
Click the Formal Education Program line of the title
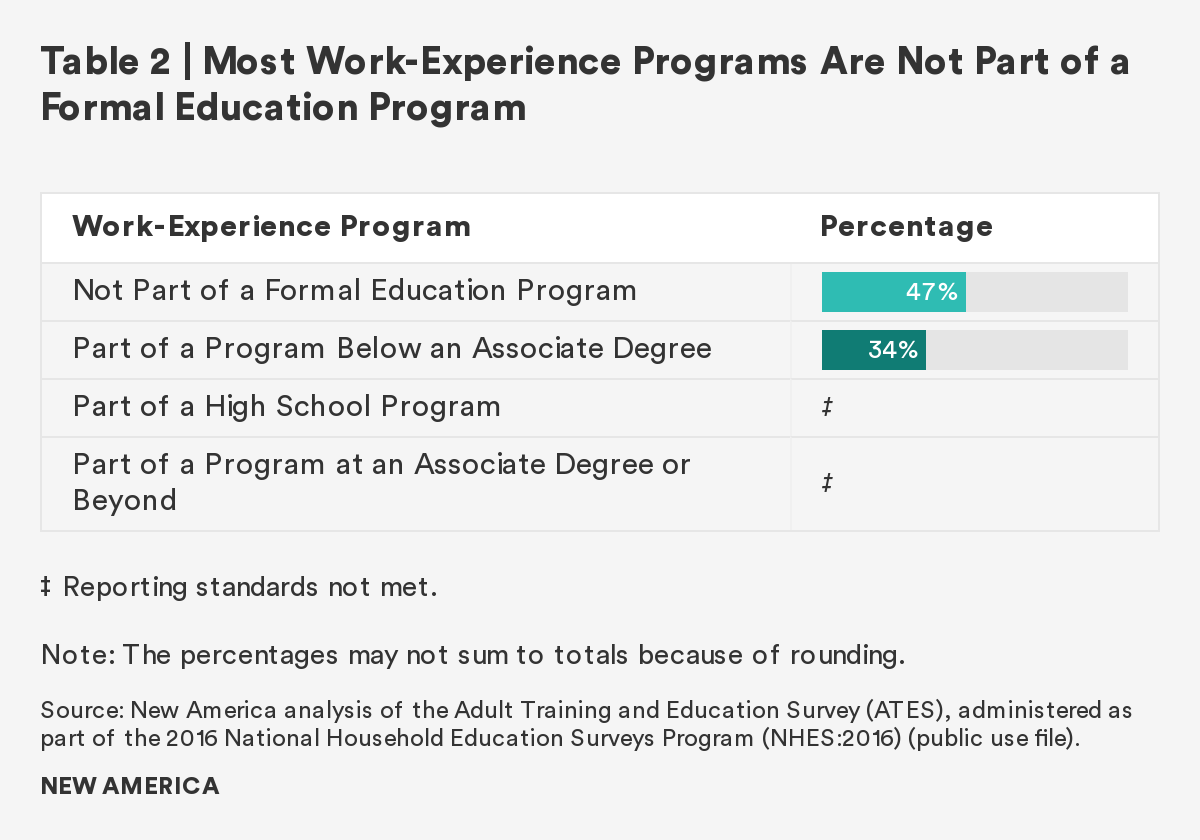[x=283, y=107]
